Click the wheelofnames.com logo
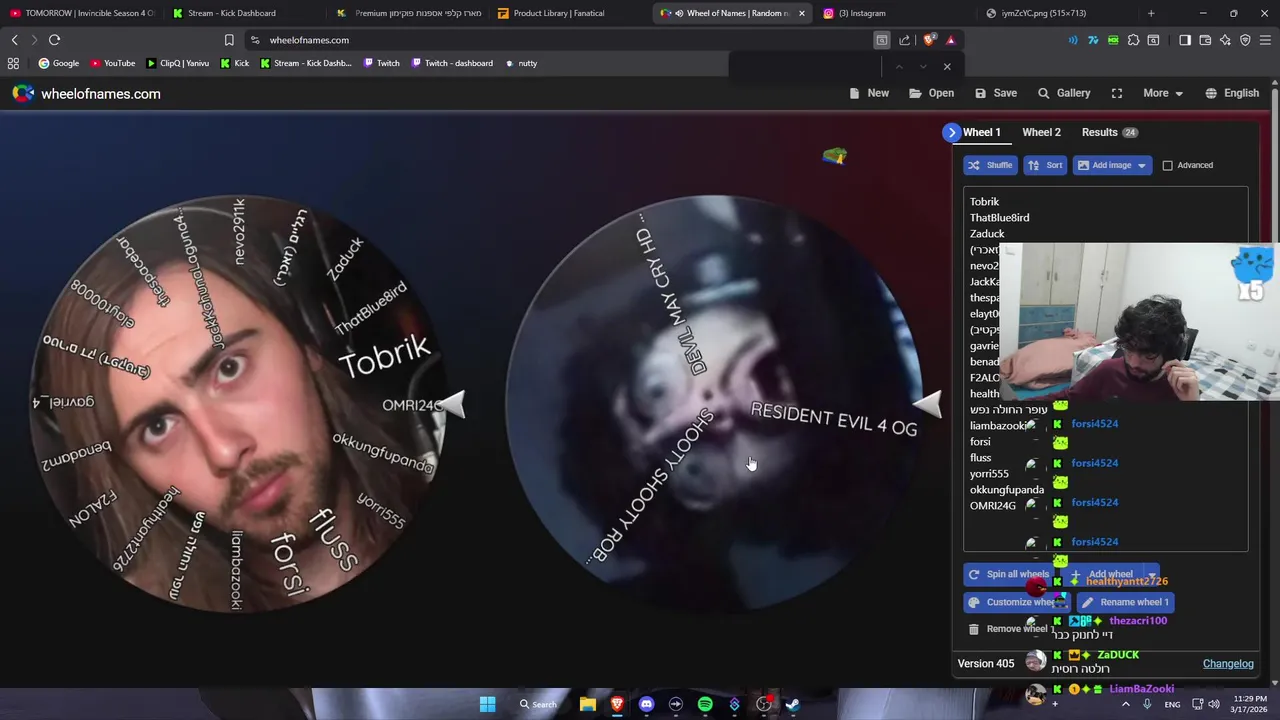The height and width of the screenshot is (720, 1280). (87, 93)
